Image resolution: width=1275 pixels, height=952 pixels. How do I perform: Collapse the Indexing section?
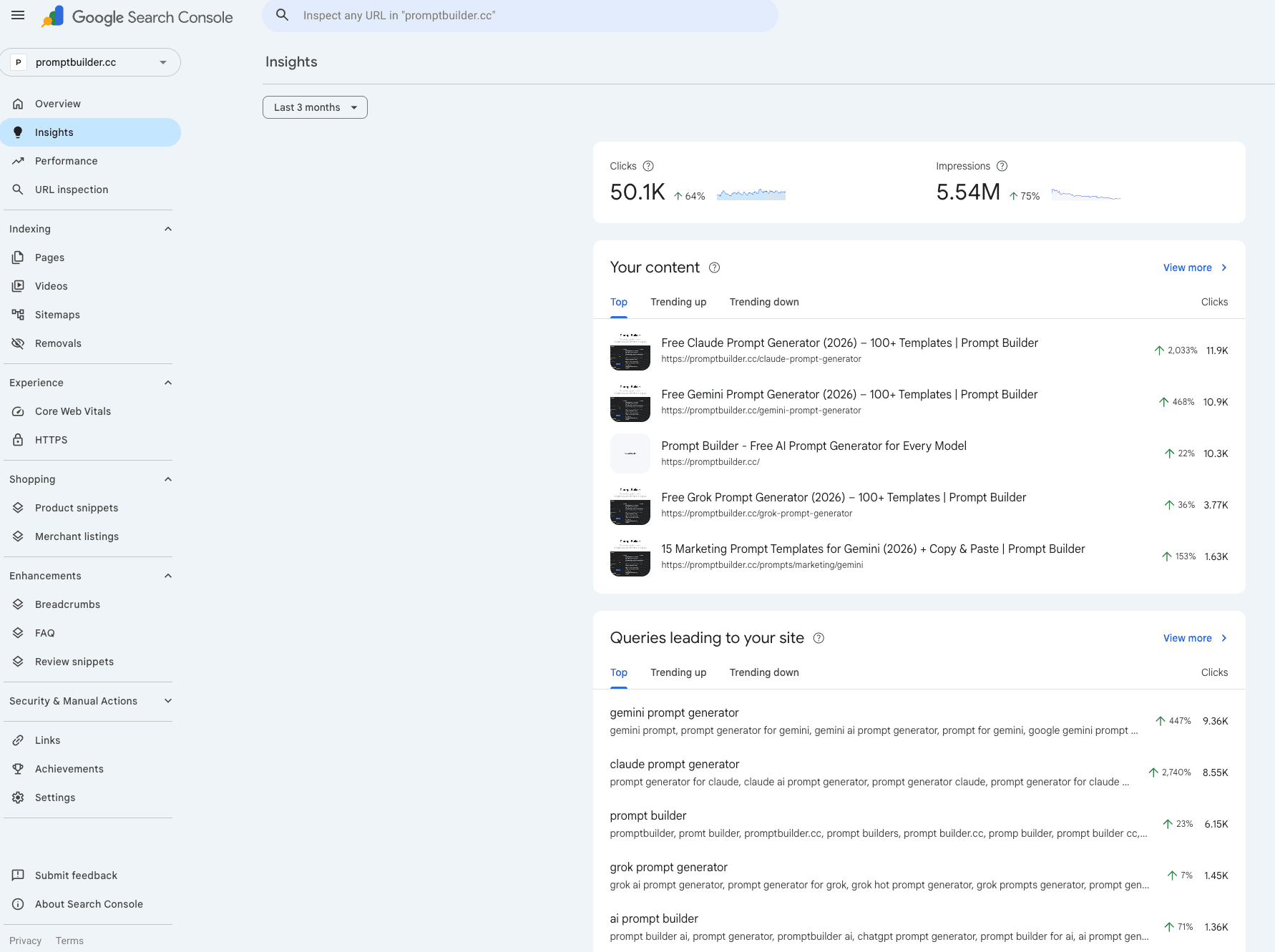click(x=168, y=229)
